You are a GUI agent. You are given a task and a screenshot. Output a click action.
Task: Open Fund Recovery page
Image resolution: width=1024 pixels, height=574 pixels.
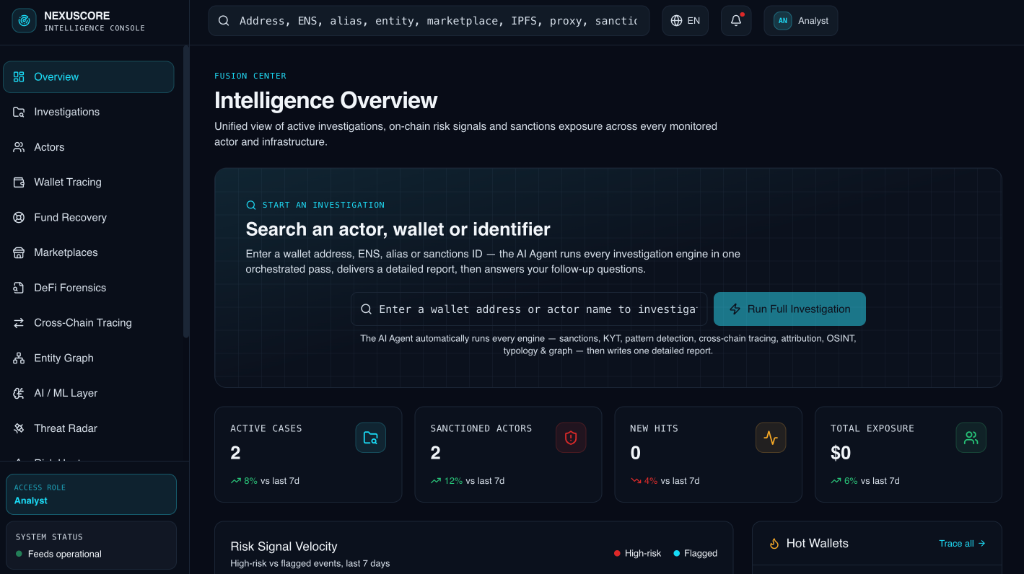point(89,217)
